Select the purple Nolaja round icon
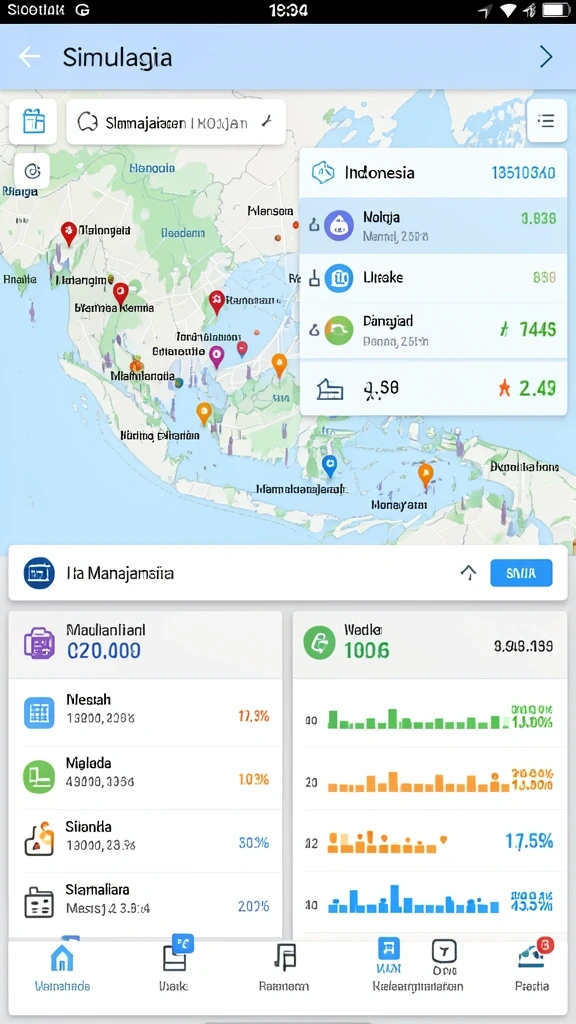Image resolution: width=576 pixels, height=1024 pixels. (x=338, y=226)
